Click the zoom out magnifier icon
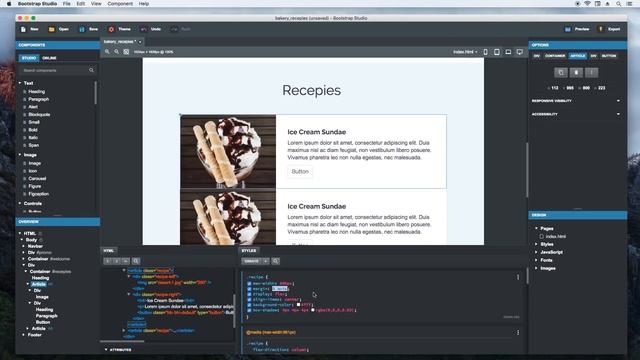Screen dimensions: 640x360 coord(116,52)
